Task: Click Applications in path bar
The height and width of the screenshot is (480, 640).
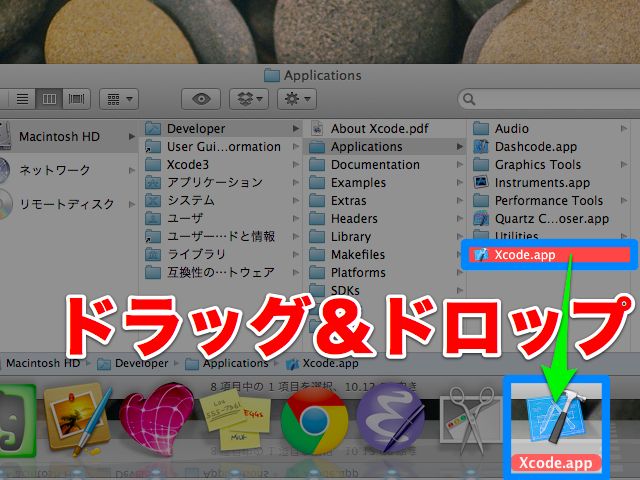Action: coord(227,364)
